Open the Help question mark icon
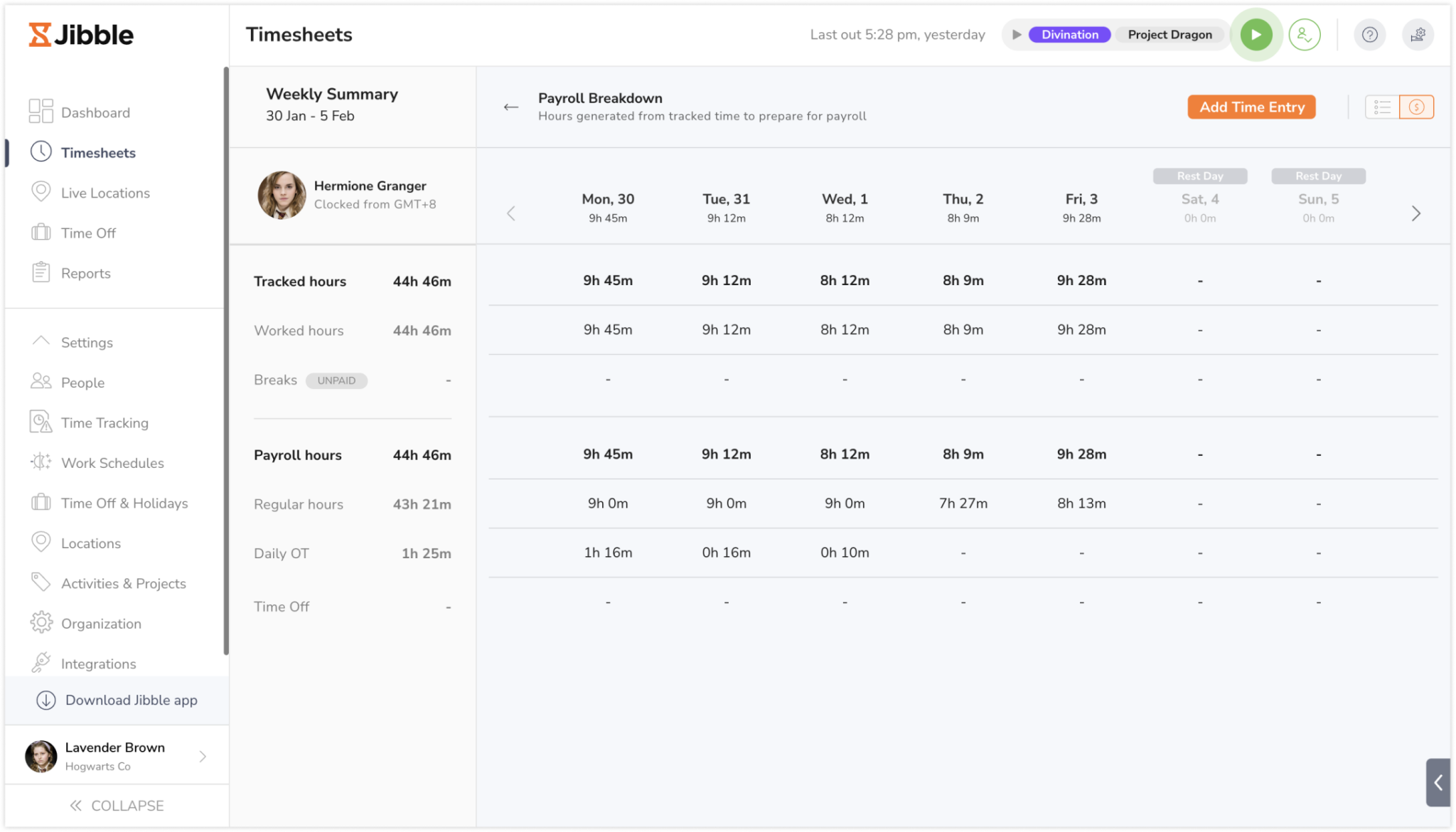The image size is (1456, 832). pyautogui.click(x=1369, y=34)
